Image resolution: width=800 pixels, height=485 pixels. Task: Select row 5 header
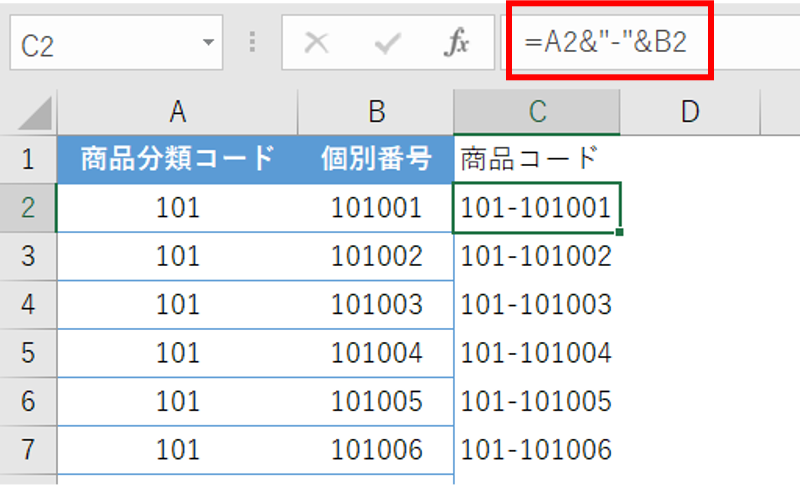click(28, 353)
